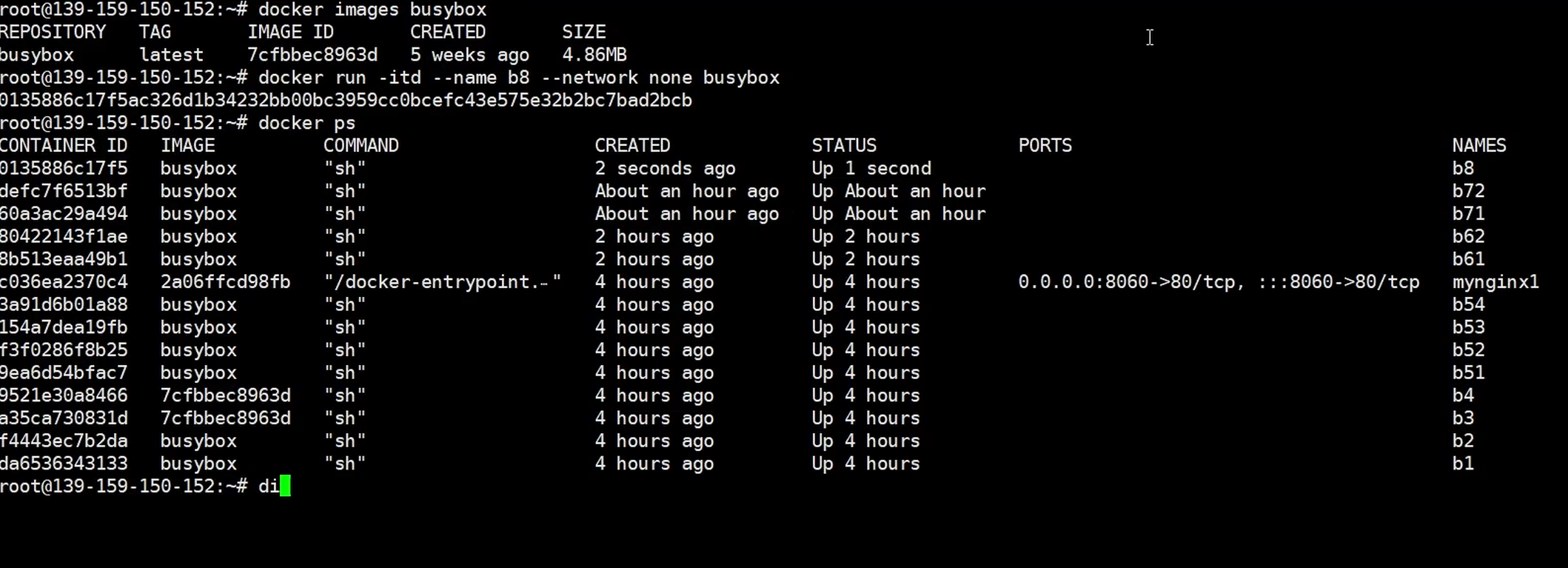Click the green cursor at the prompt
The height and width of the screenshot is (568, 1568).
pyautogui.click(x=285, y=487)
